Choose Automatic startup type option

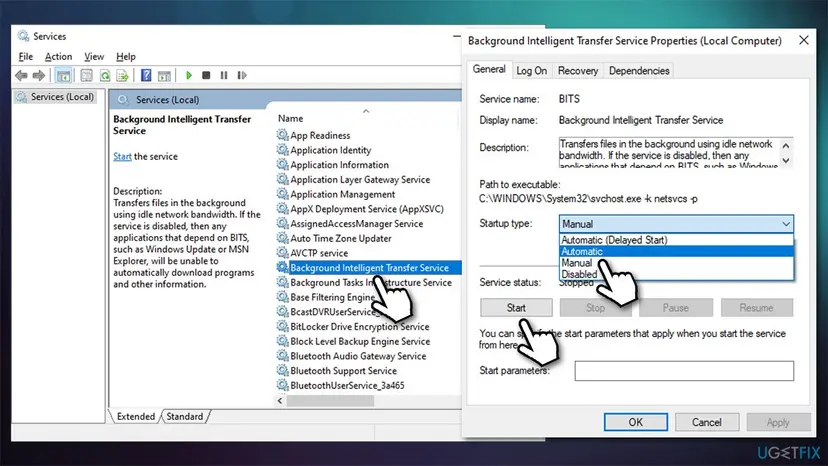click(676, 251)
